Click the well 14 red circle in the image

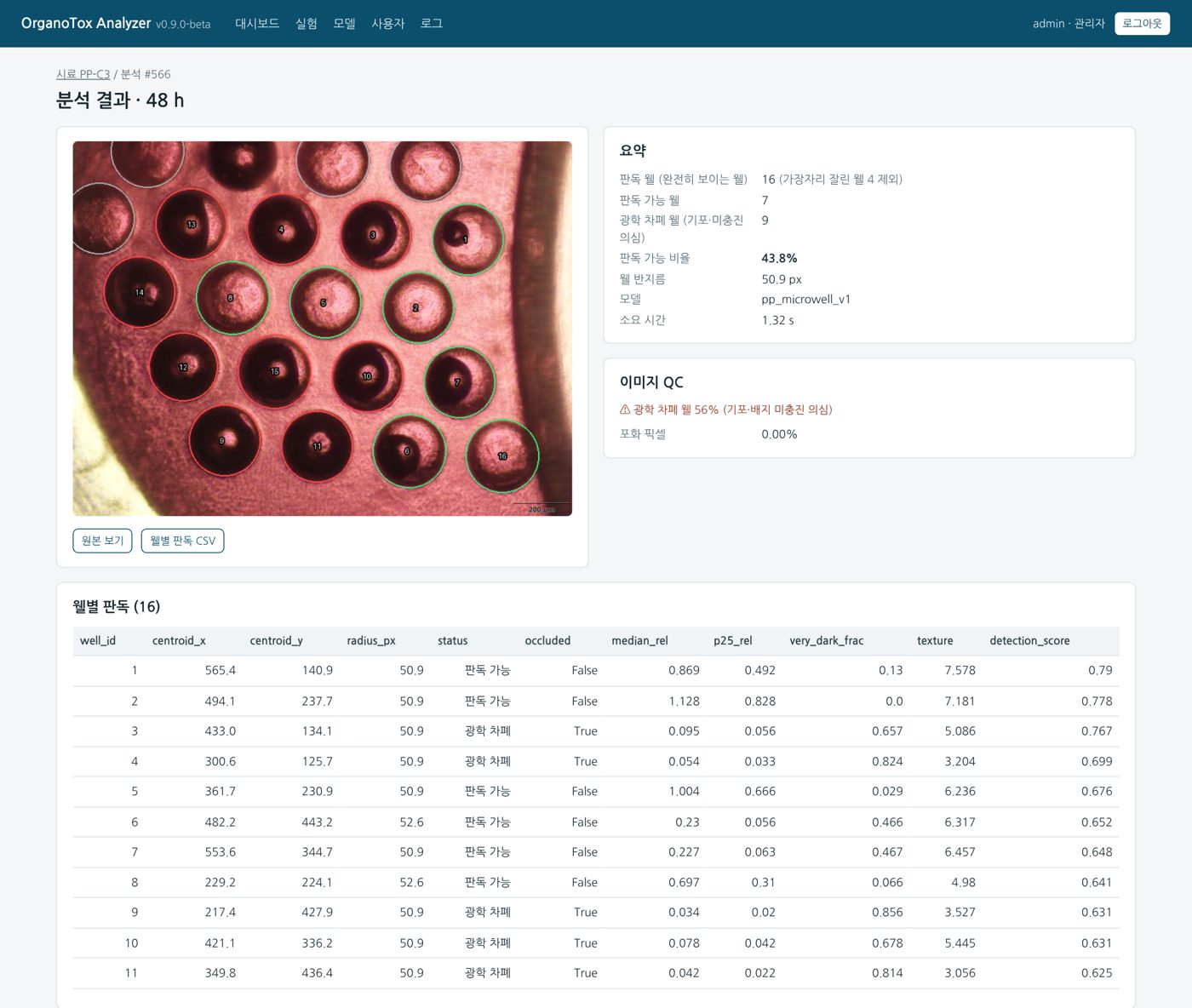tap(140, 292)
